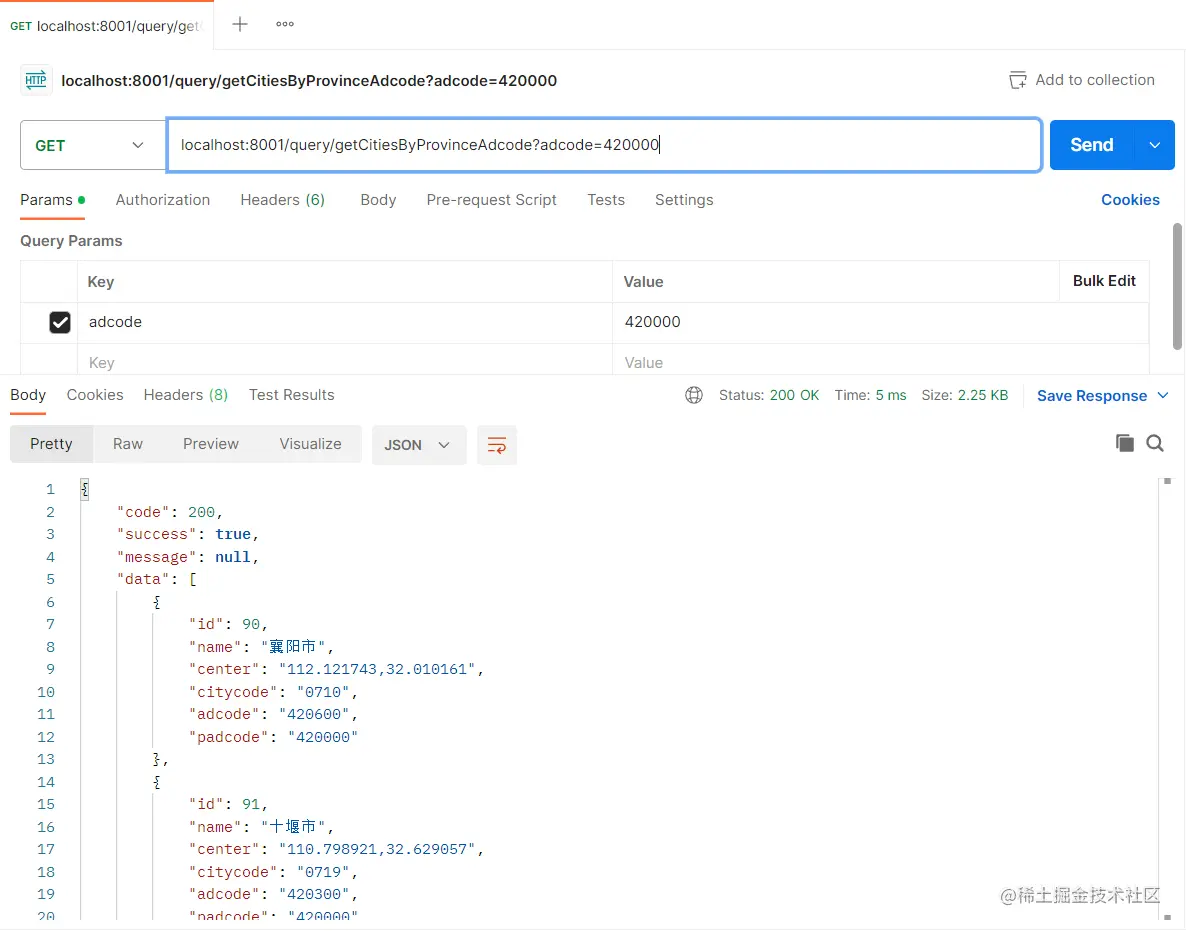Click the request title localhost:8001/query/getCitiesByProvinceAdcode

click(309, 80)
